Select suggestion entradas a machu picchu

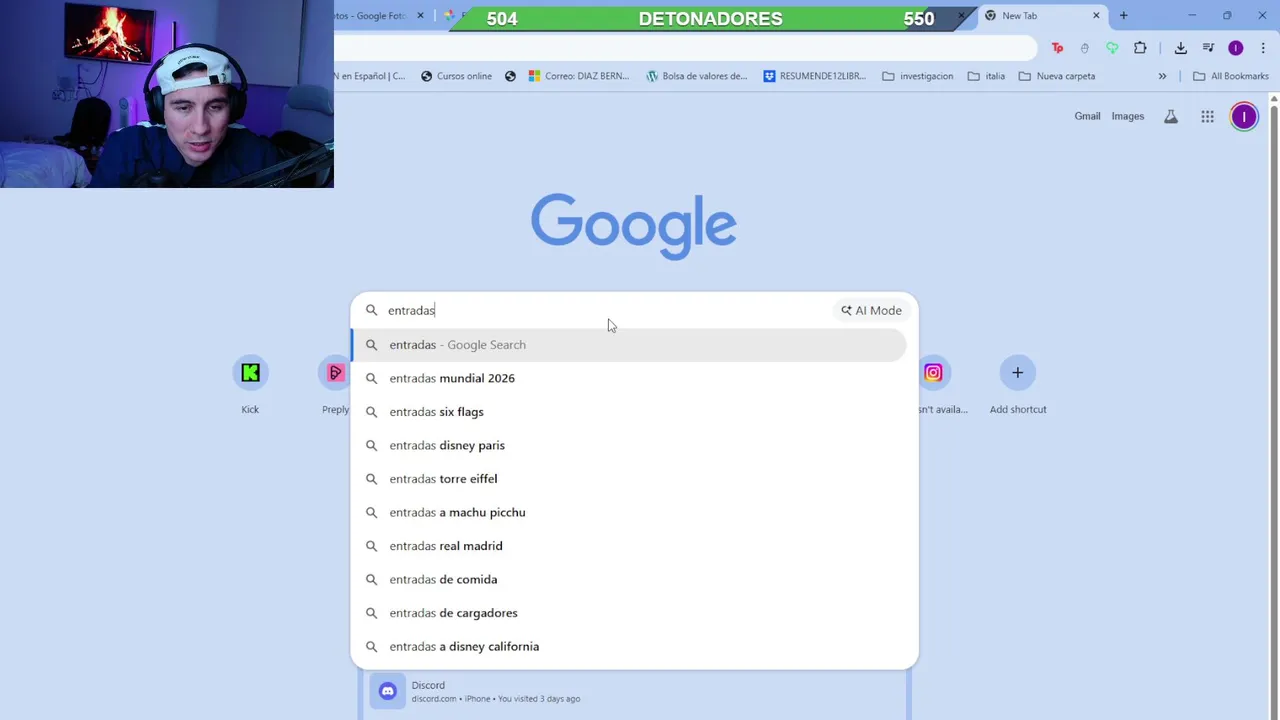click(628, 512)
